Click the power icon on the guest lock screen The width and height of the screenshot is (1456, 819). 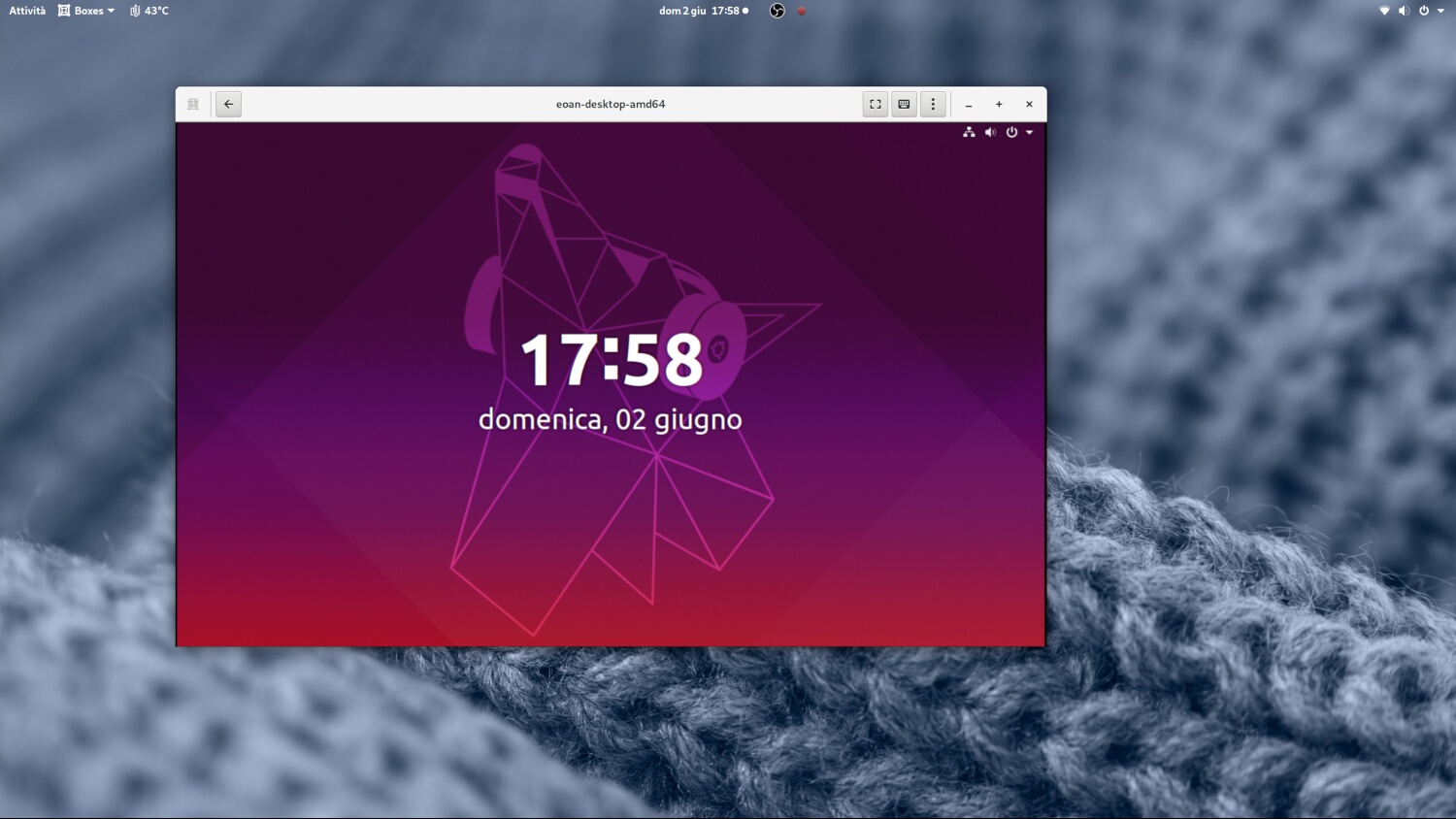point(1010,132)
